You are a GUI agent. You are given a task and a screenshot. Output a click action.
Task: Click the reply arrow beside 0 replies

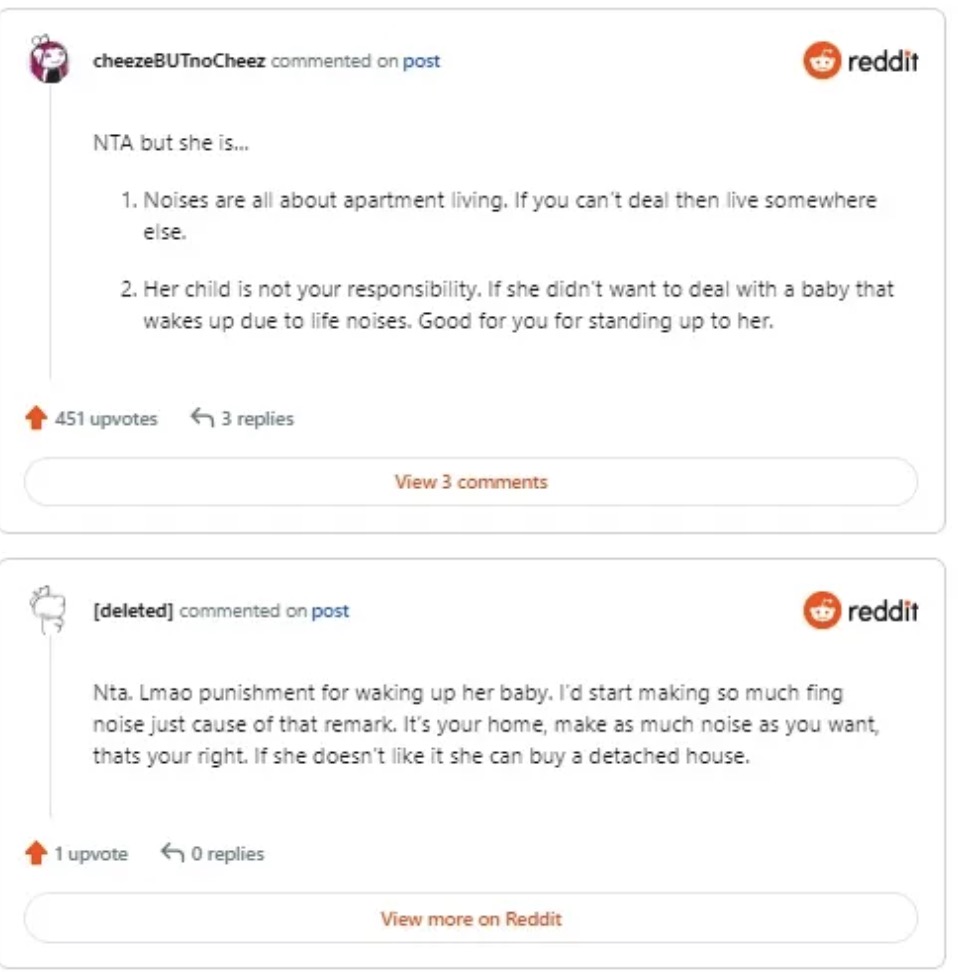173,854
